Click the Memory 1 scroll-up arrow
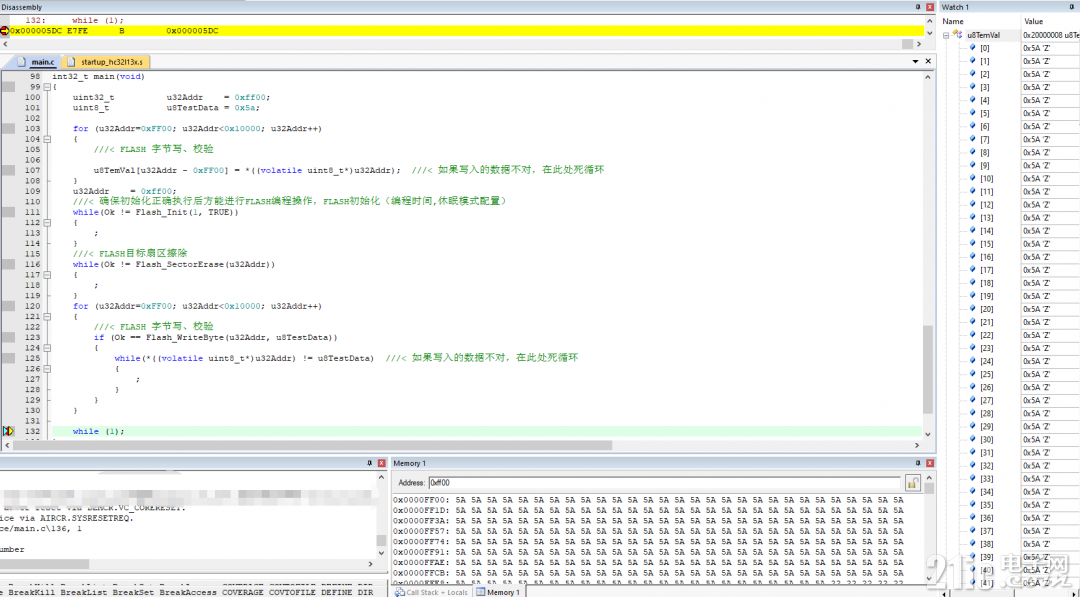The image size is (1080, 597). click(x=930, y=477)
